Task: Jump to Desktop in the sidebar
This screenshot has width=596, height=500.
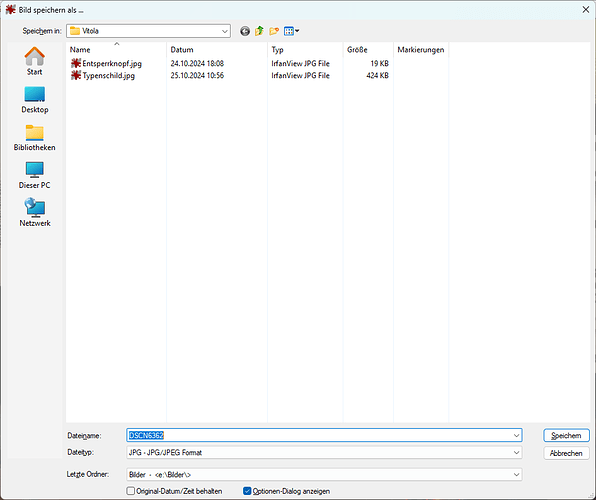Action: click(x=35, y=100)
